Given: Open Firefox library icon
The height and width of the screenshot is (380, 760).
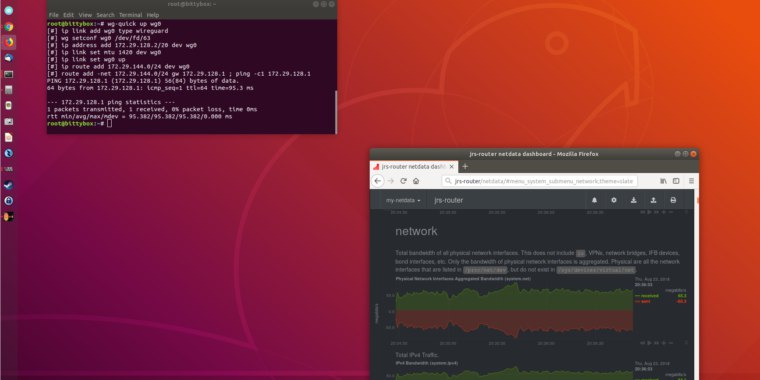Looking at the screenshot, I should (x=663, y=181).
